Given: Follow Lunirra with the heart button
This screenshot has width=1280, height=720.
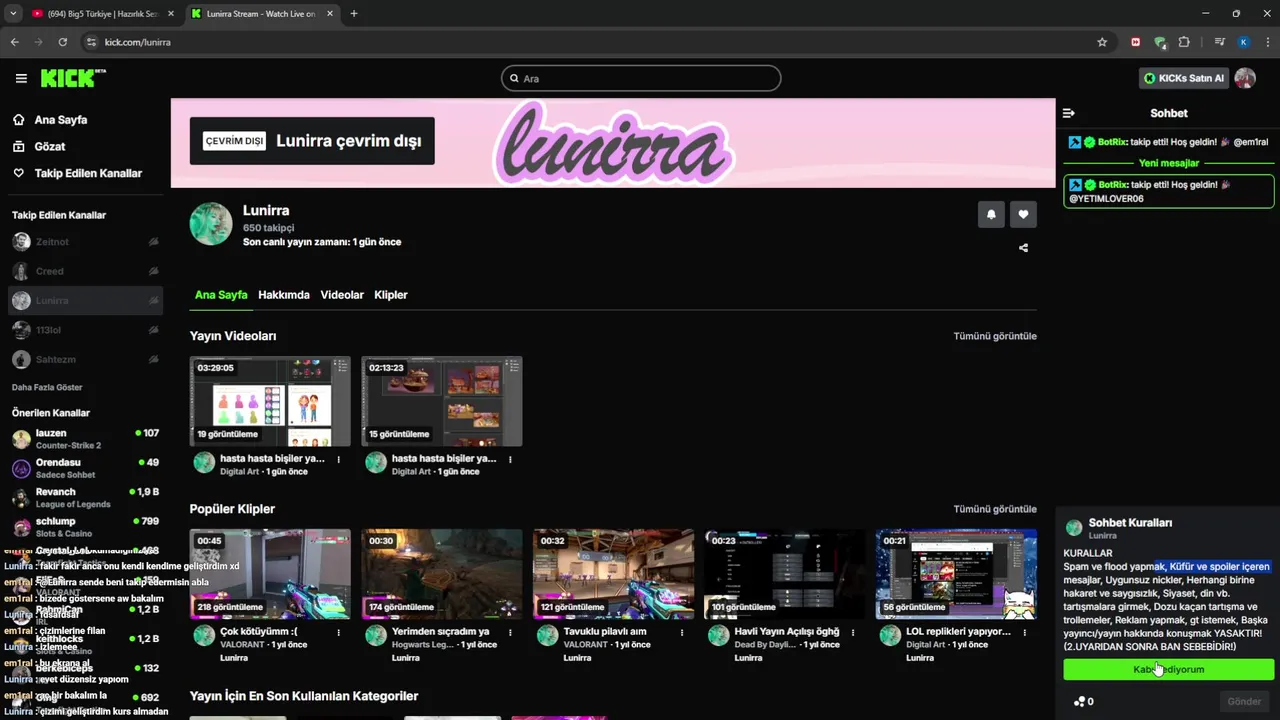Looking at the screenshot, I should pos(1023,214).
